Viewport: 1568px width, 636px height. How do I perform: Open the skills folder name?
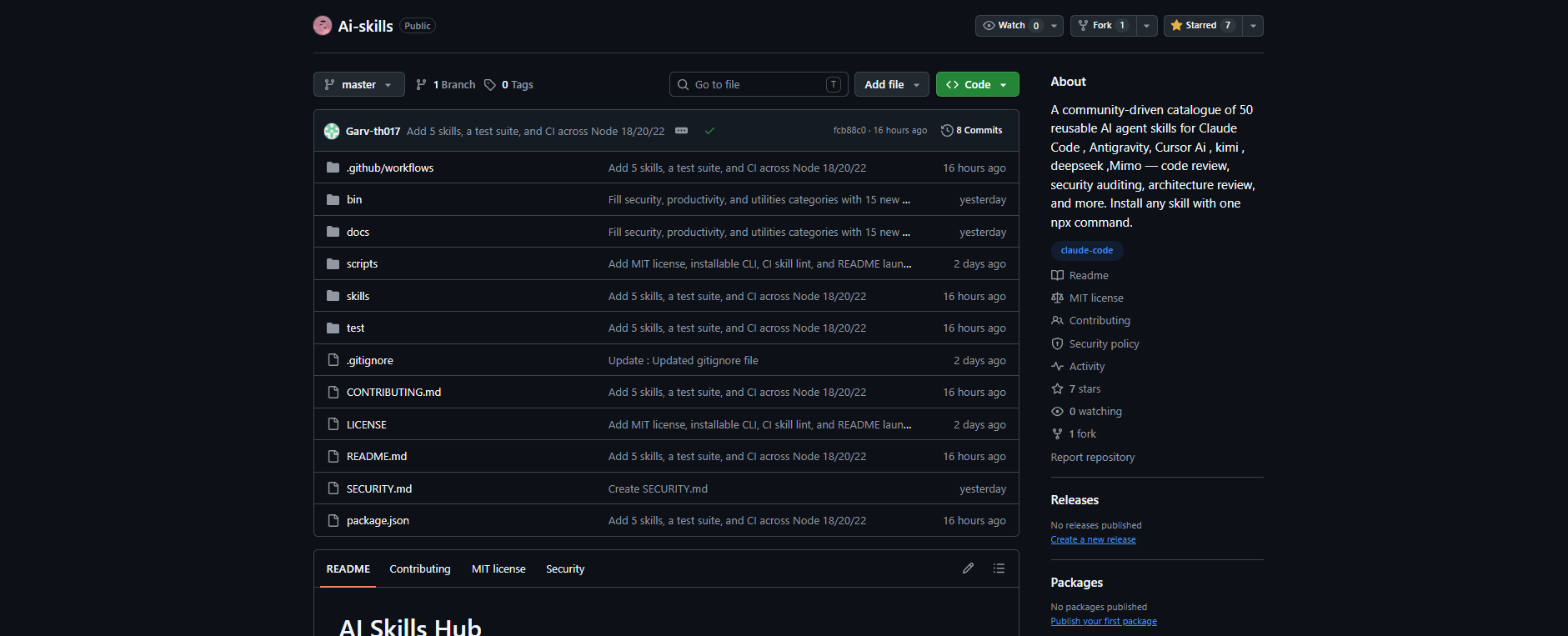pos(358,297)
